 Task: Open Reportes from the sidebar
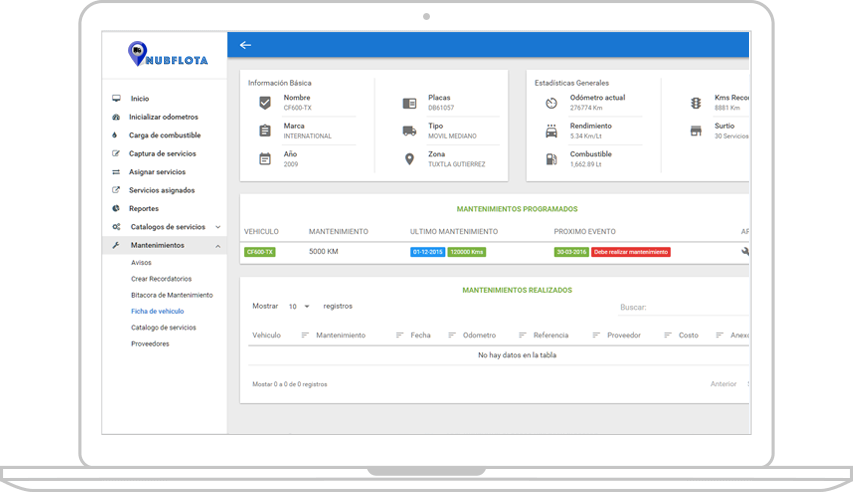144,209
